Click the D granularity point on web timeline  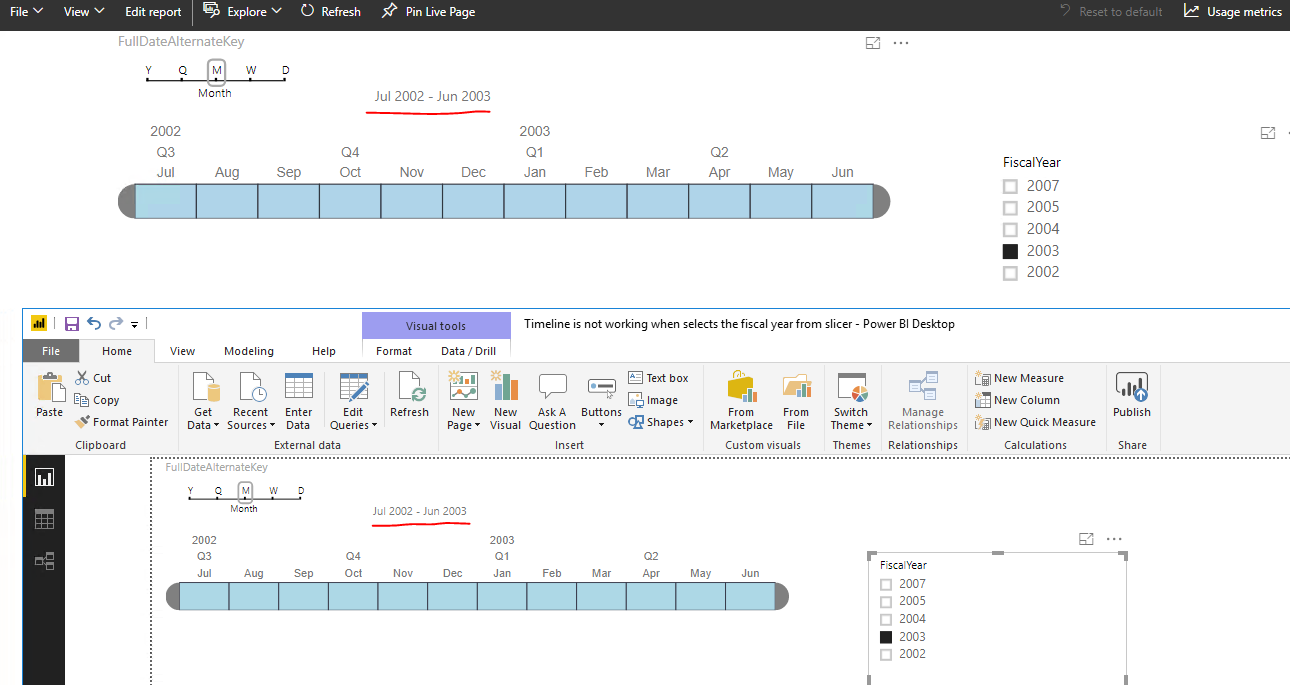285,79
